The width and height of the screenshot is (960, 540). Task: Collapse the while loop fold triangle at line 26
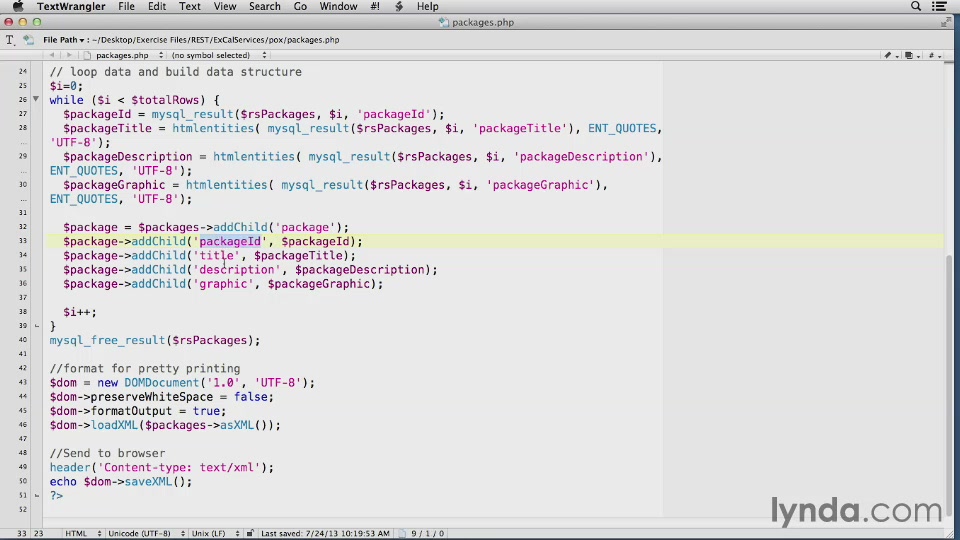pyautogui.click(x=36, y=99)
